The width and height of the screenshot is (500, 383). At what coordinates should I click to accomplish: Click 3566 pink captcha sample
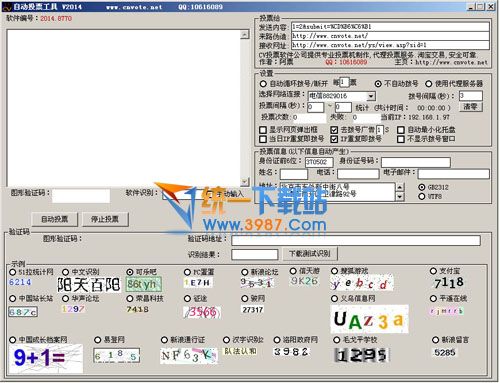[x=202, y=312]
